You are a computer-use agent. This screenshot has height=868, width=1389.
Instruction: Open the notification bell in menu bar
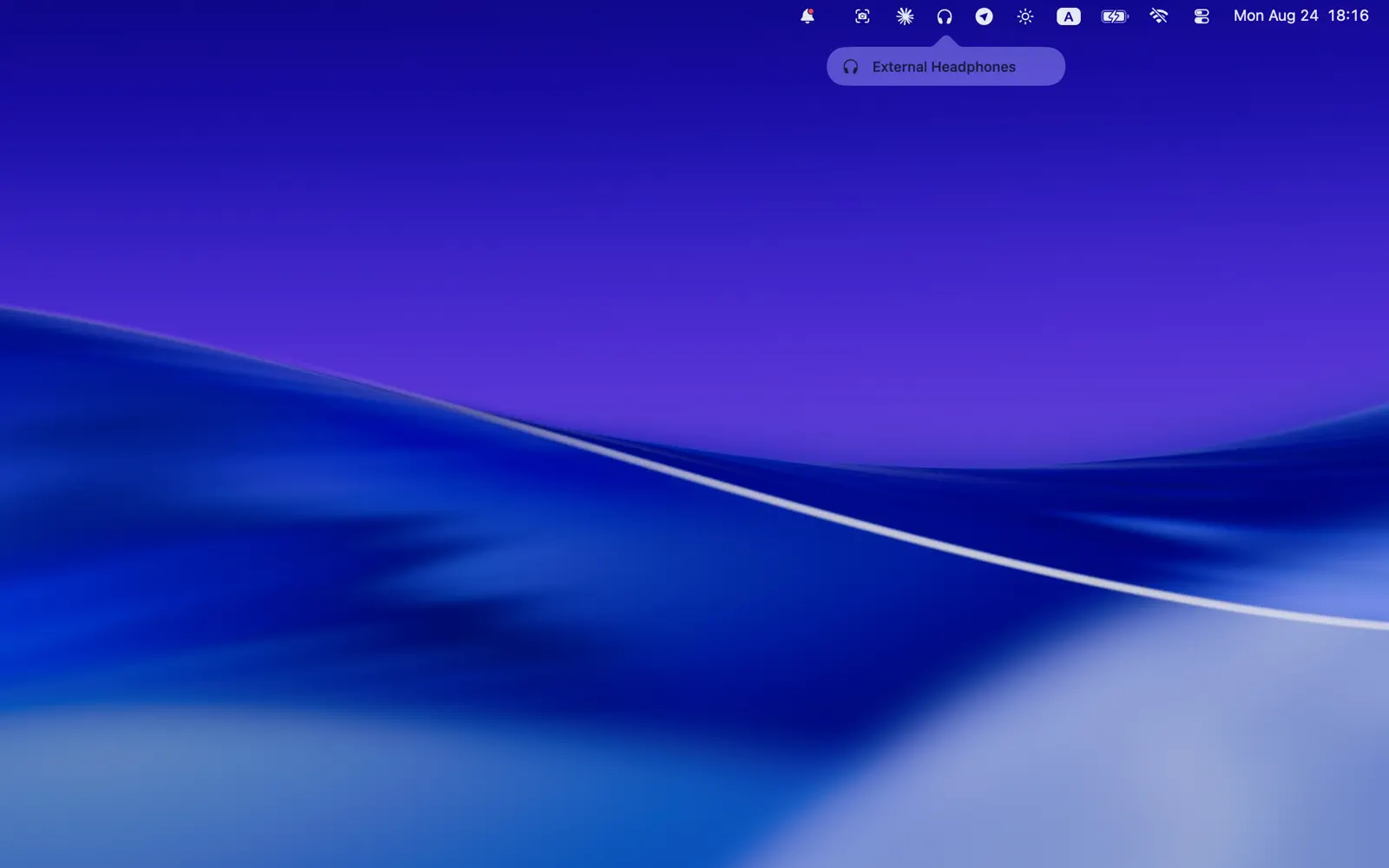(807, 16)
